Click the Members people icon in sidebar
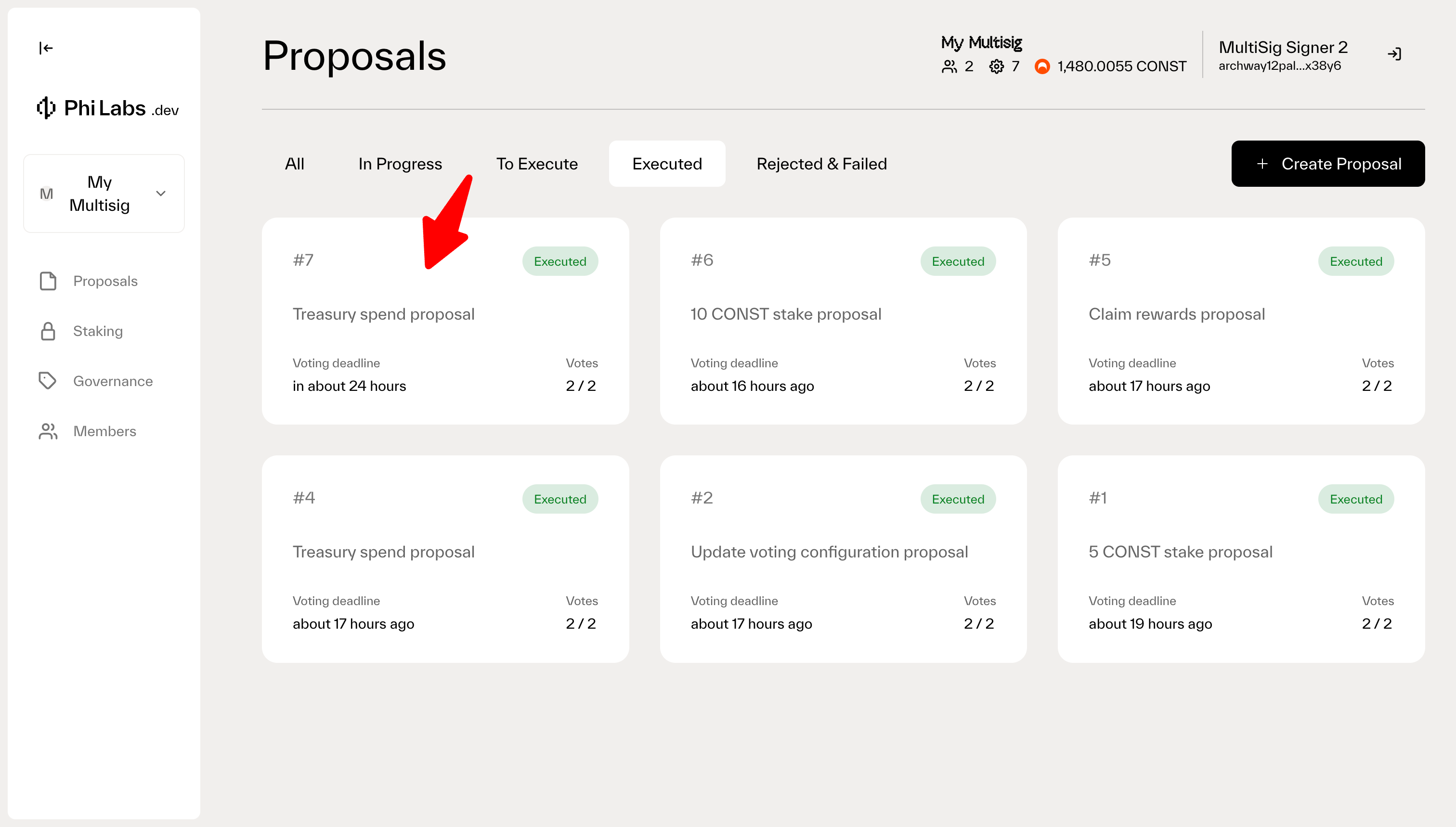Viewport: 1456px width, 827px height. click(48, 431)
